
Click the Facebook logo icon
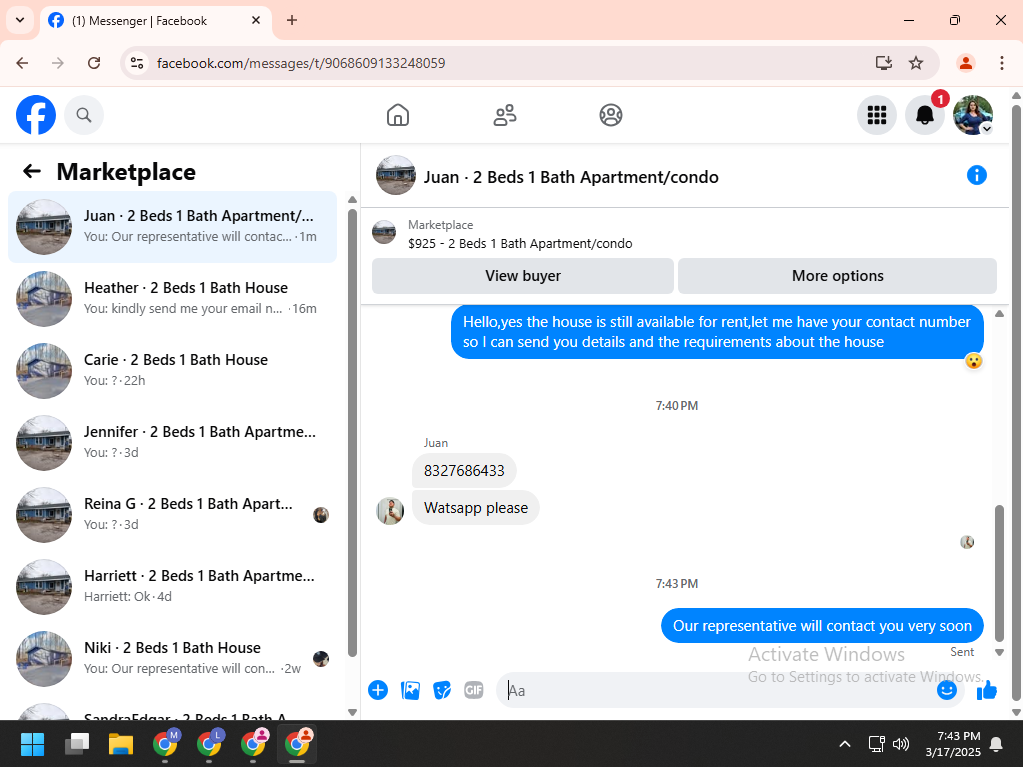(36, 115)
